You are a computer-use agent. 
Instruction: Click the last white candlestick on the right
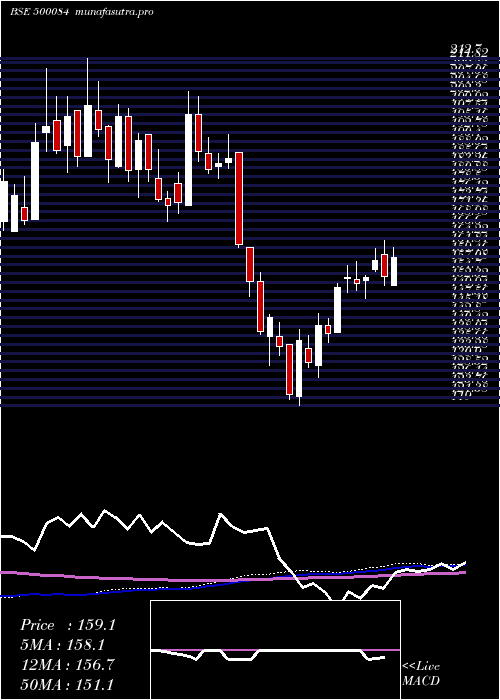point(394,271)
